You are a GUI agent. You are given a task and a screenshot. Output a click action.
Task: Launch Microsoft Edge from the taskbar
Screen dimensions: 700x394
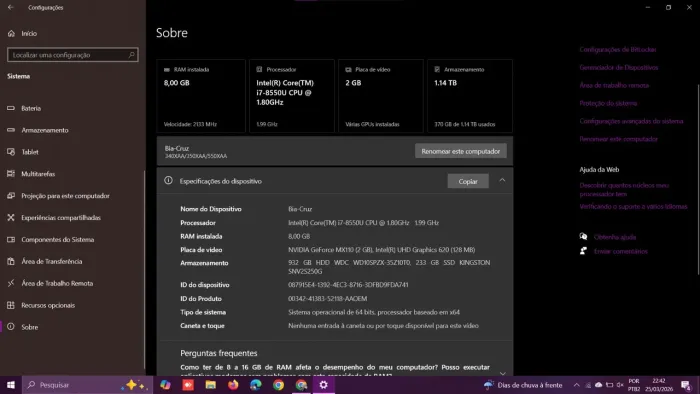tap(256, 385)
